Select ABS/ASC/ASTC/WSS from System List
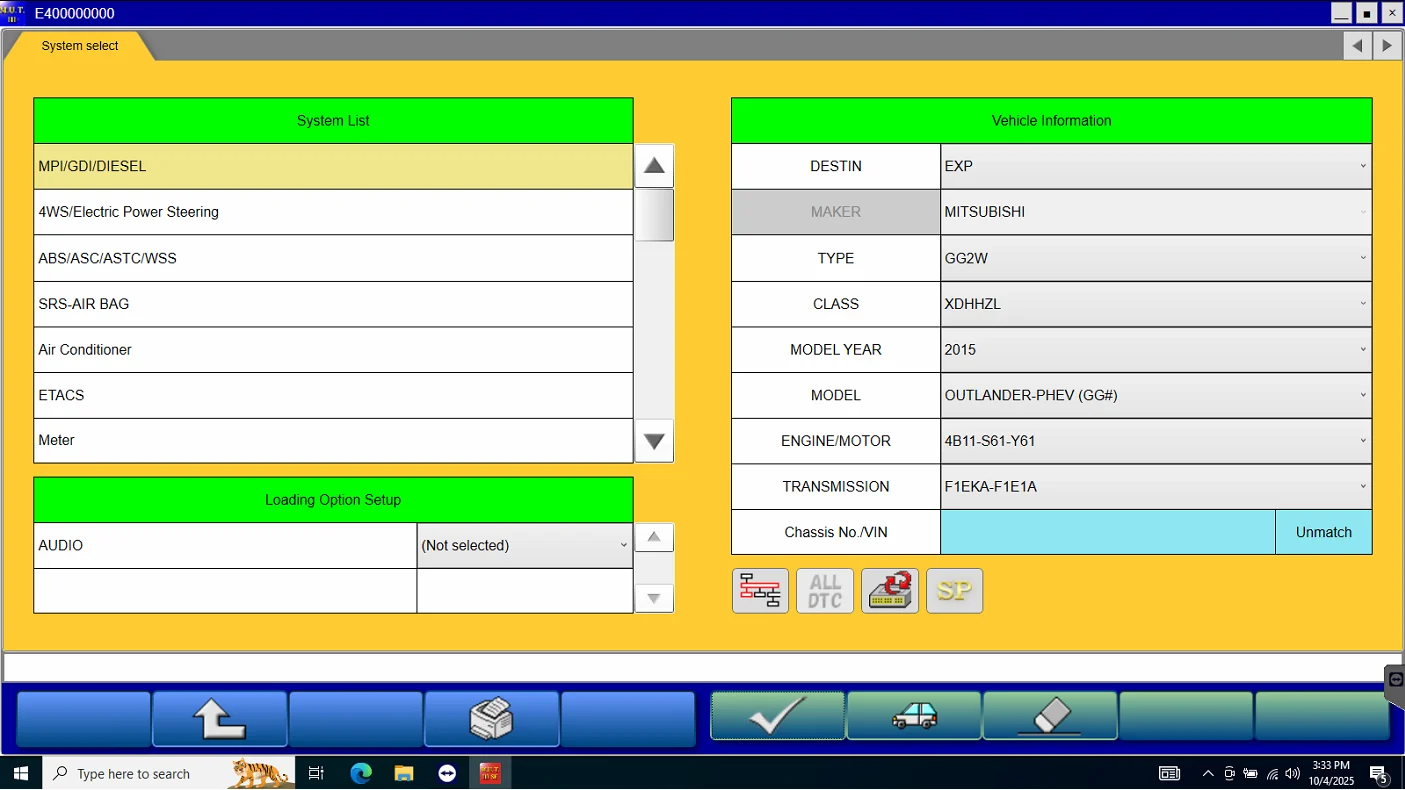 click(333, 258)
